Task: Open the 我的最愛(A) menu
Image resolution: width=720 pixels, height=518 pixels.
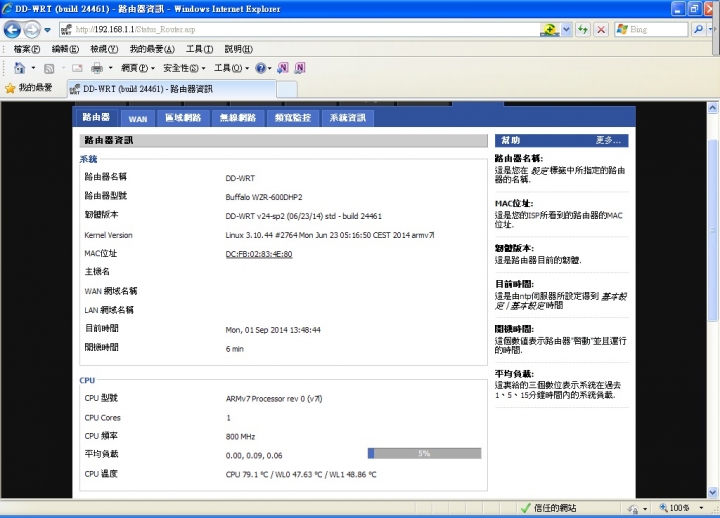Action: (x=152, y=49)
